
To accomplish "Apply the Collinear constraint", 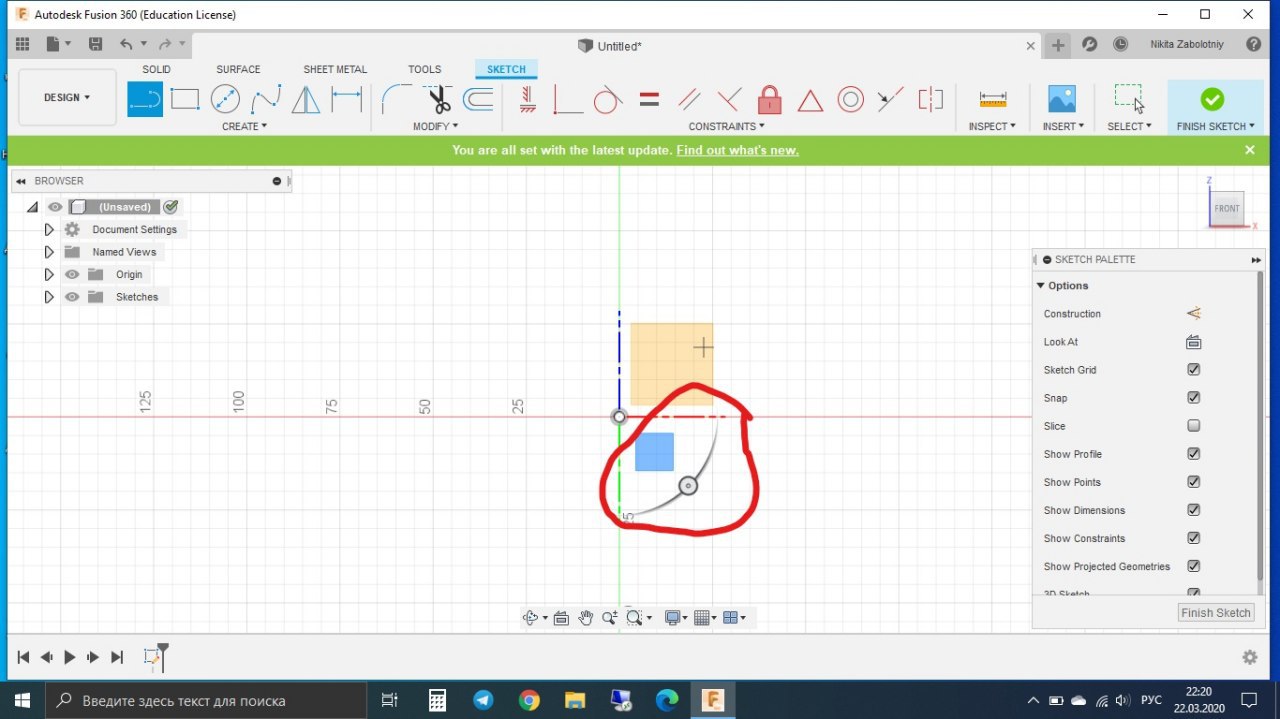I will pos(890,99).
